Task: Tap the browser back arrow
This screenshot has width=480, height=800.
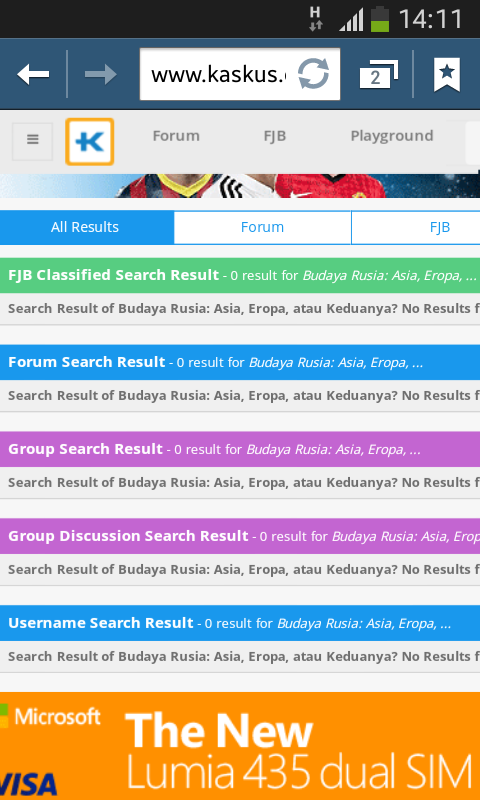Action: pos(33,74)
